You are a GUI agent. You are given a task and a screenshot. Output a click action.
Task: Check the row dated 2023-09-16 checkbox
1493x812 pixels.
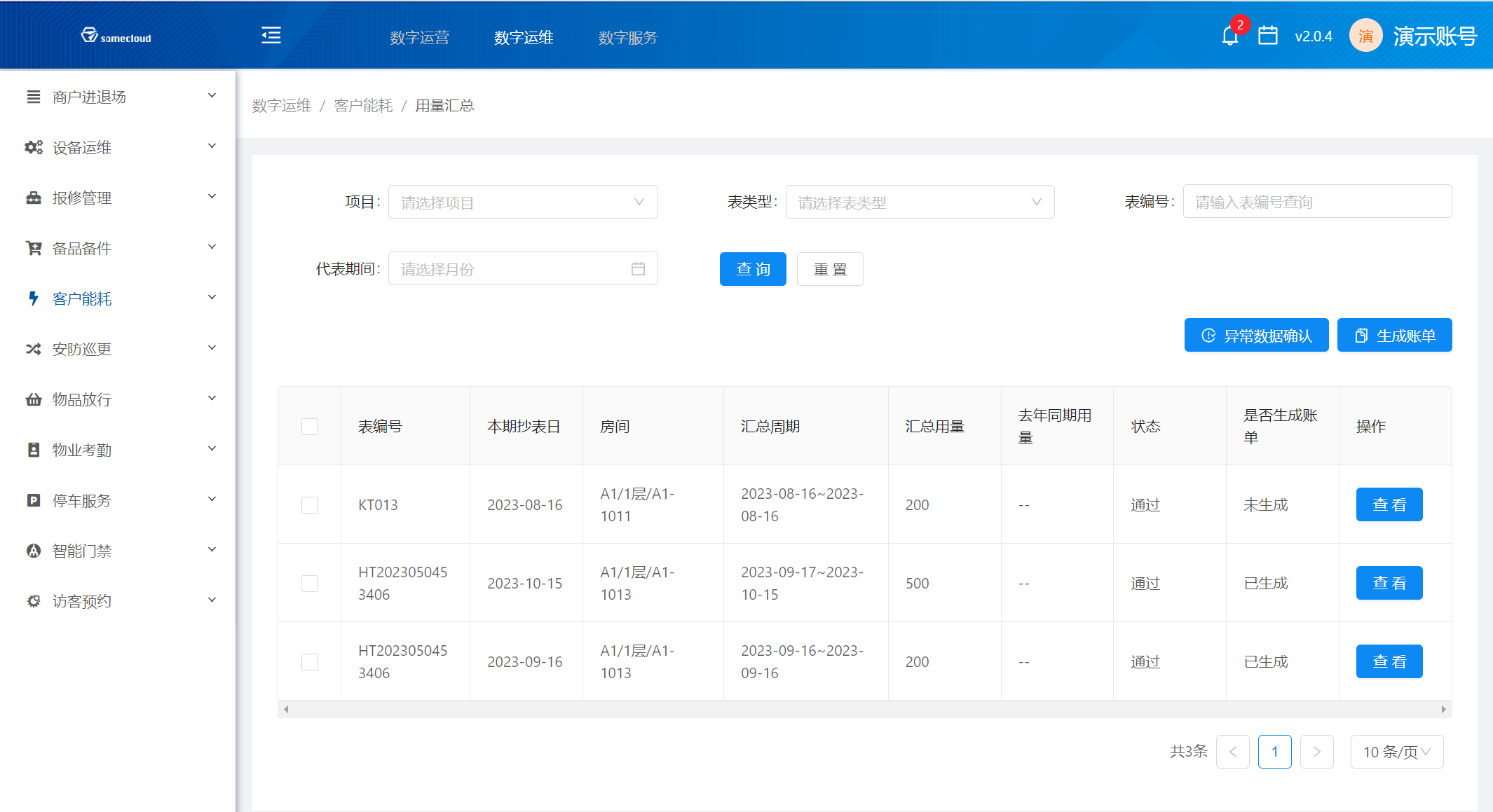coord(310,662)
